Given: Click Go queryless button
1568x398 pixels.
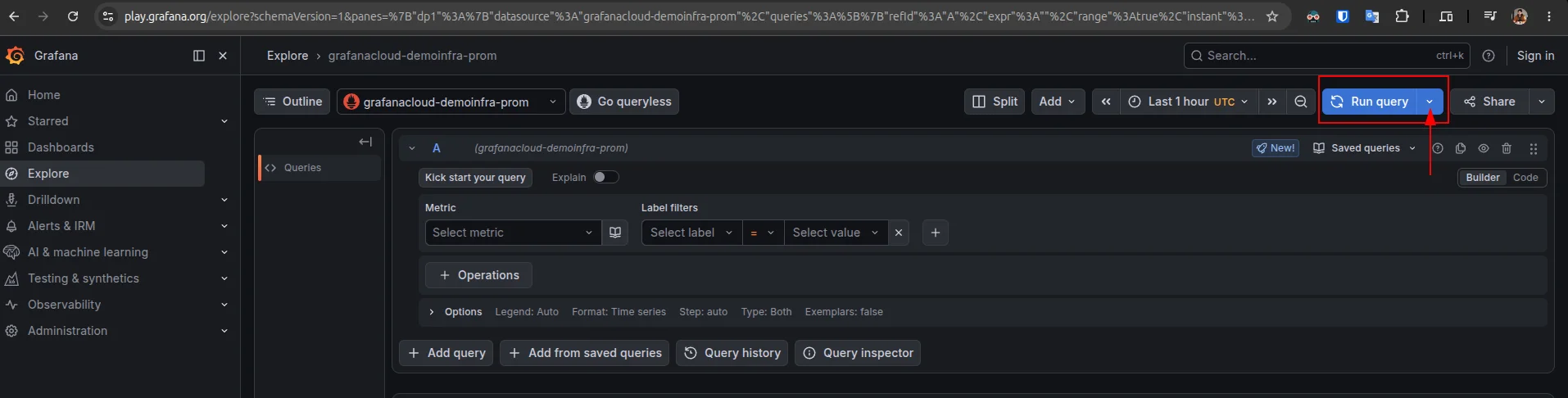Looking at the screenshot, I should pyautogui.click(x=624, y=102).
